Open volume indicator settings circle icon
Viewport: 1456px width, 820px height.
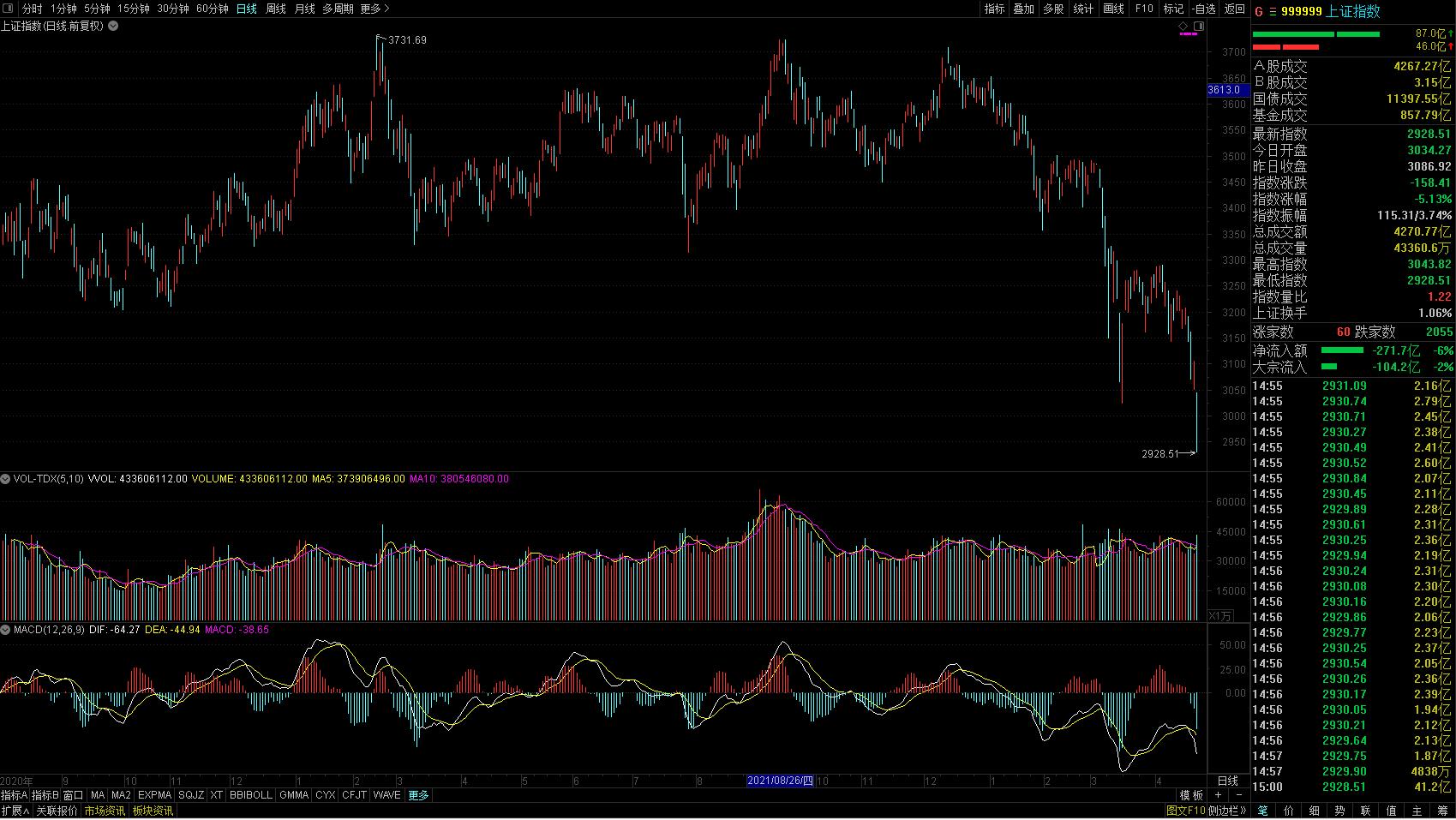[x=6, y=479]
